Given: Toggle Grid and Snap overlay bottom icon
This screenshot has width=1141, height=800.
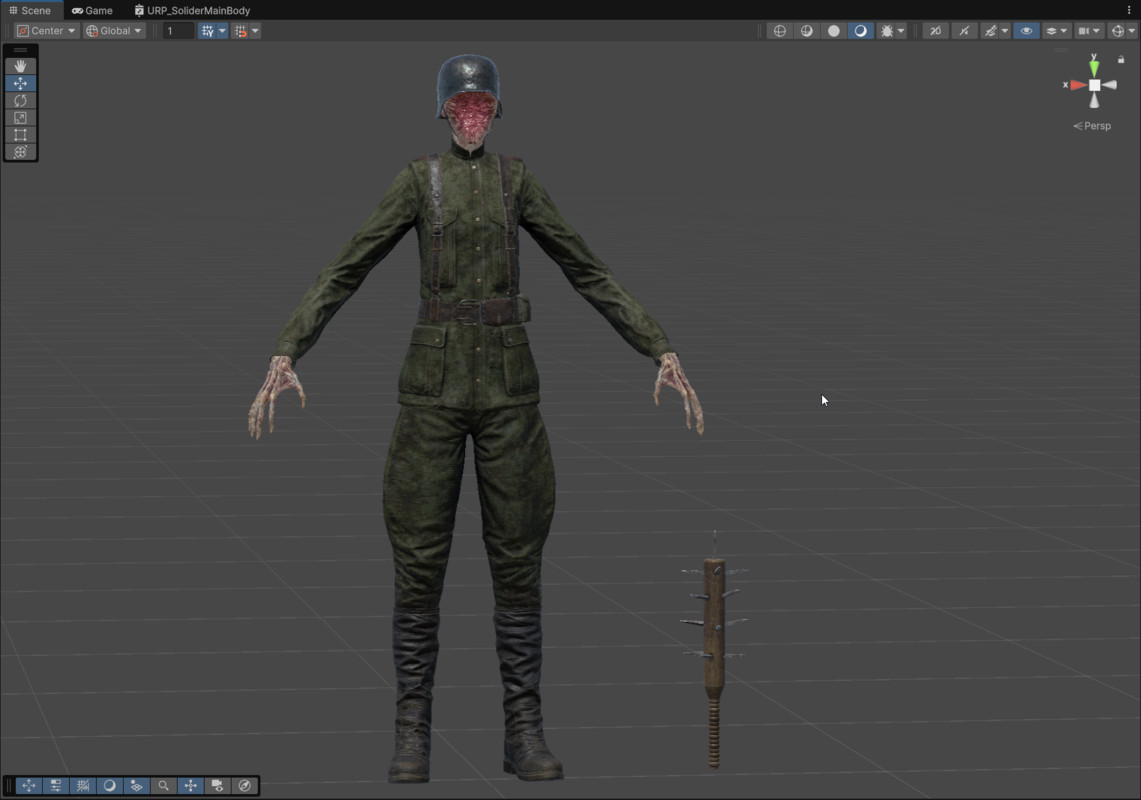Looking at the screenshot, I should click(x=82, y=785).
